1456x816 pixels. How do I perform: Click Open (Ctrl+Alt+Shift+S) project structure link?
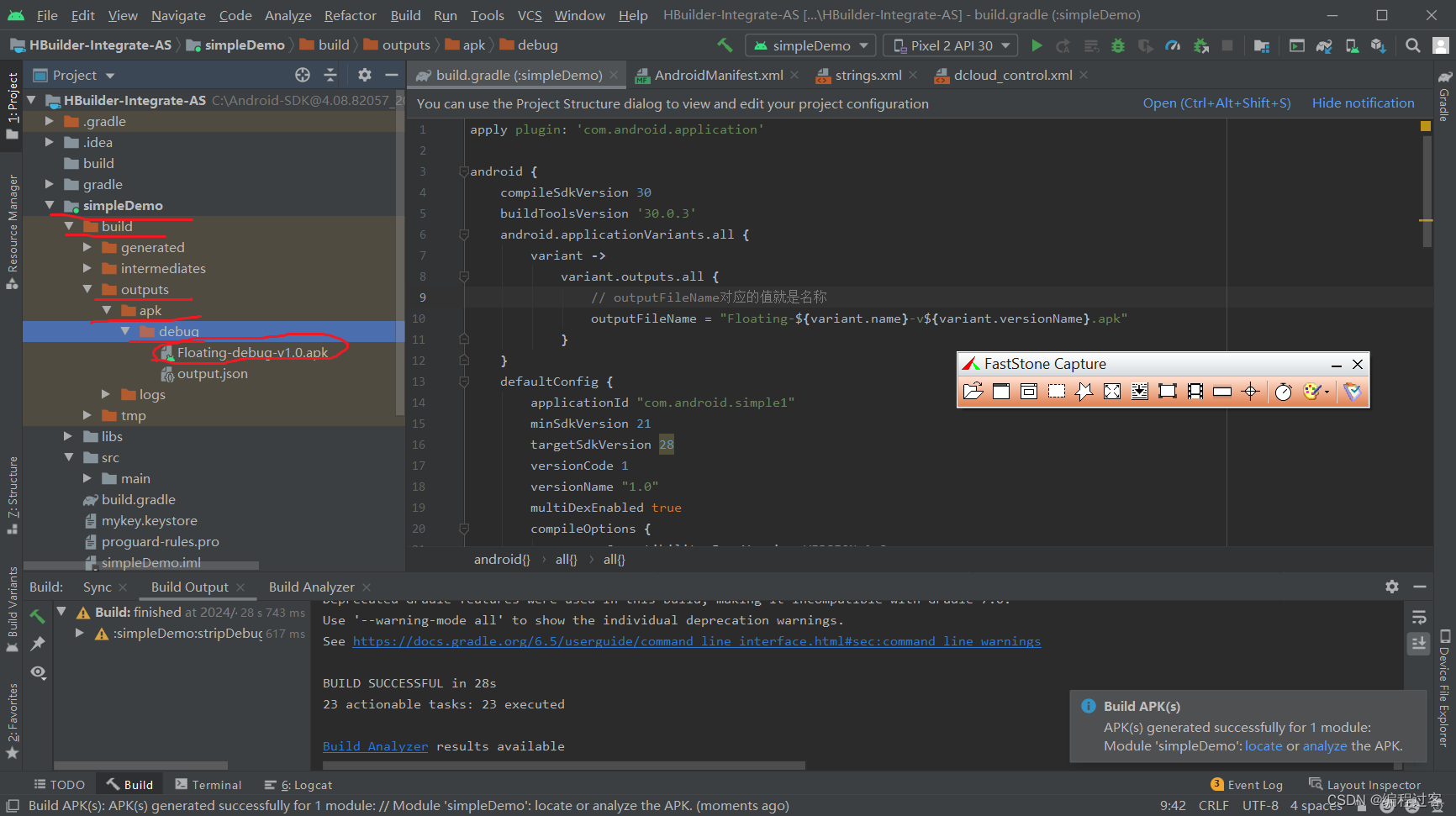coord(1216,103)
